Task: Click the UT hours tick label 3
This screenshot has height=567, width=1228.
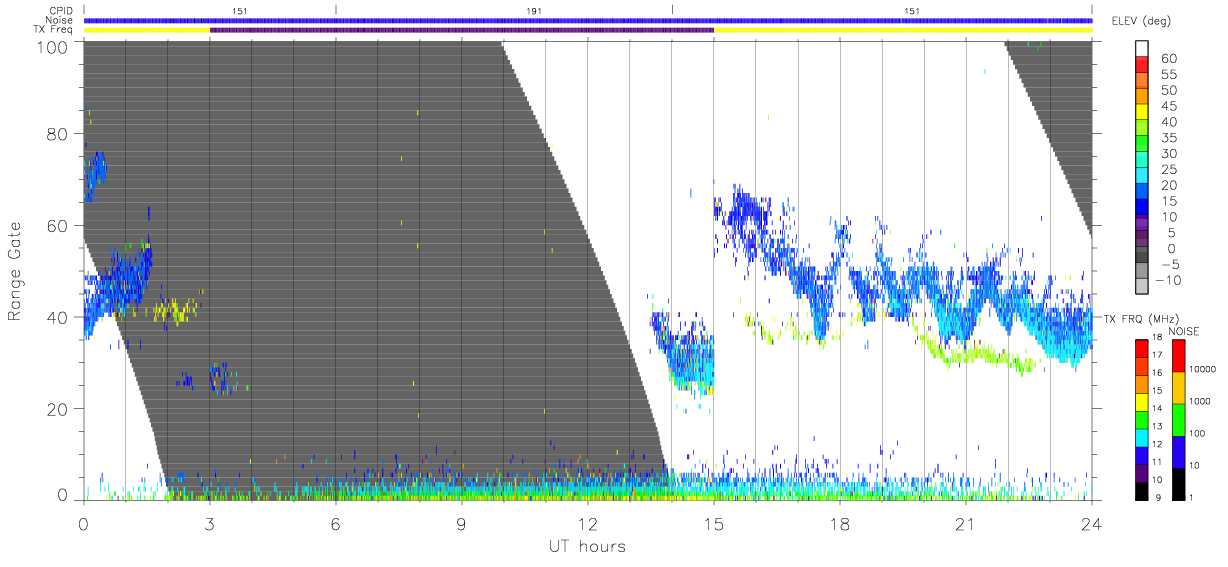Action: (x=210, y=523)
